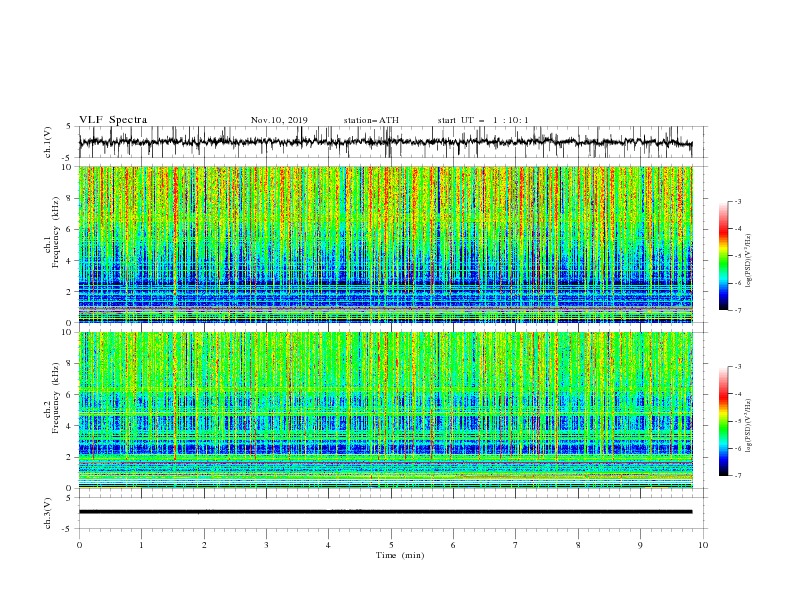Click the "8" kHz tick of ch.2 spectrogram
Image resolution: width=792 pixels, height=612 pixels.
tap(69, 364)
